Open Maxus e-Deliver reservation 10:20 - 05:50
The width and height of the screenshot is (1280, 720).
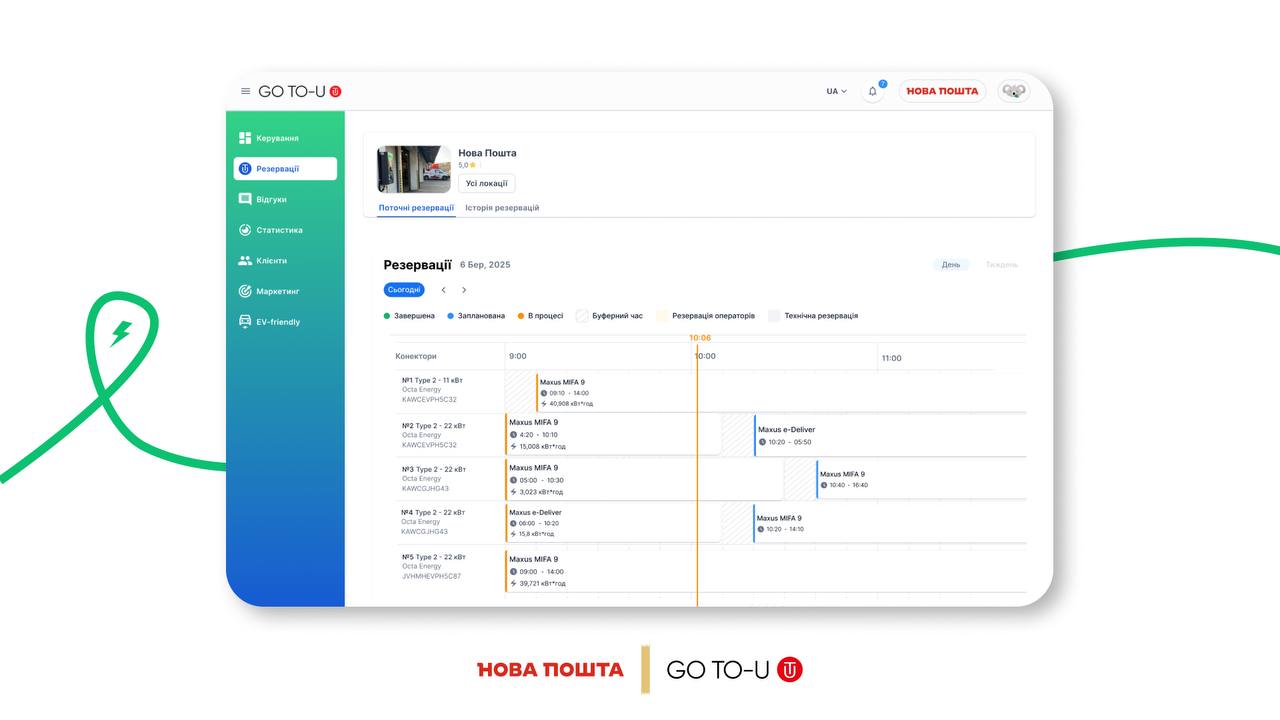[x=890, y=435]
